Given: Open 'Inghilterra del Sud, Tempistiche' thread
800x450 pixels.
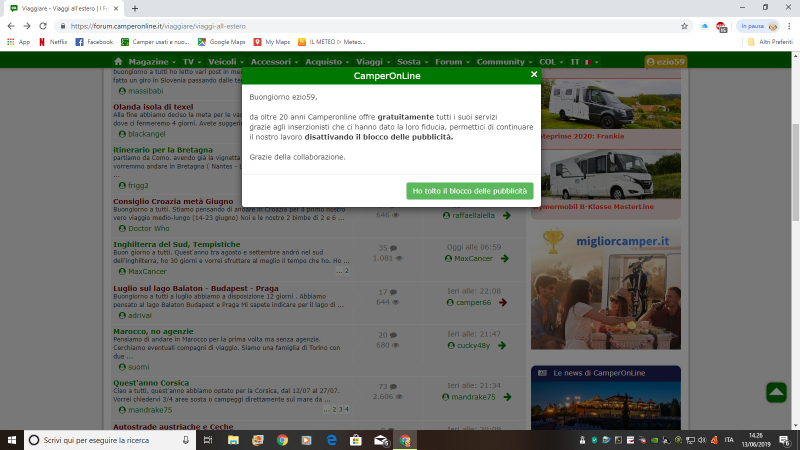Looking at the screenshot, I should (176, 243).
